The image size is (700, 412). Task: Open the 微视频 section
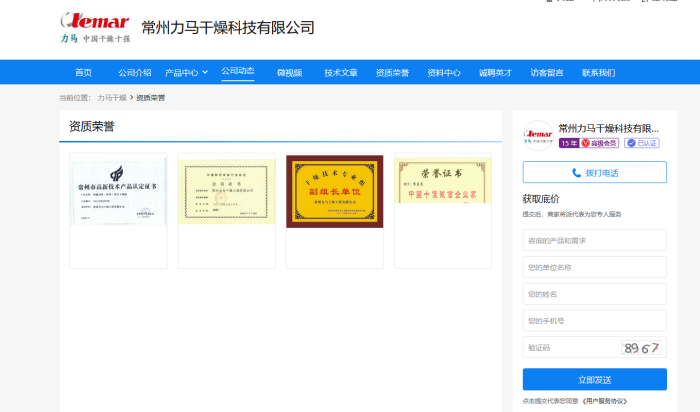point(289,73)
